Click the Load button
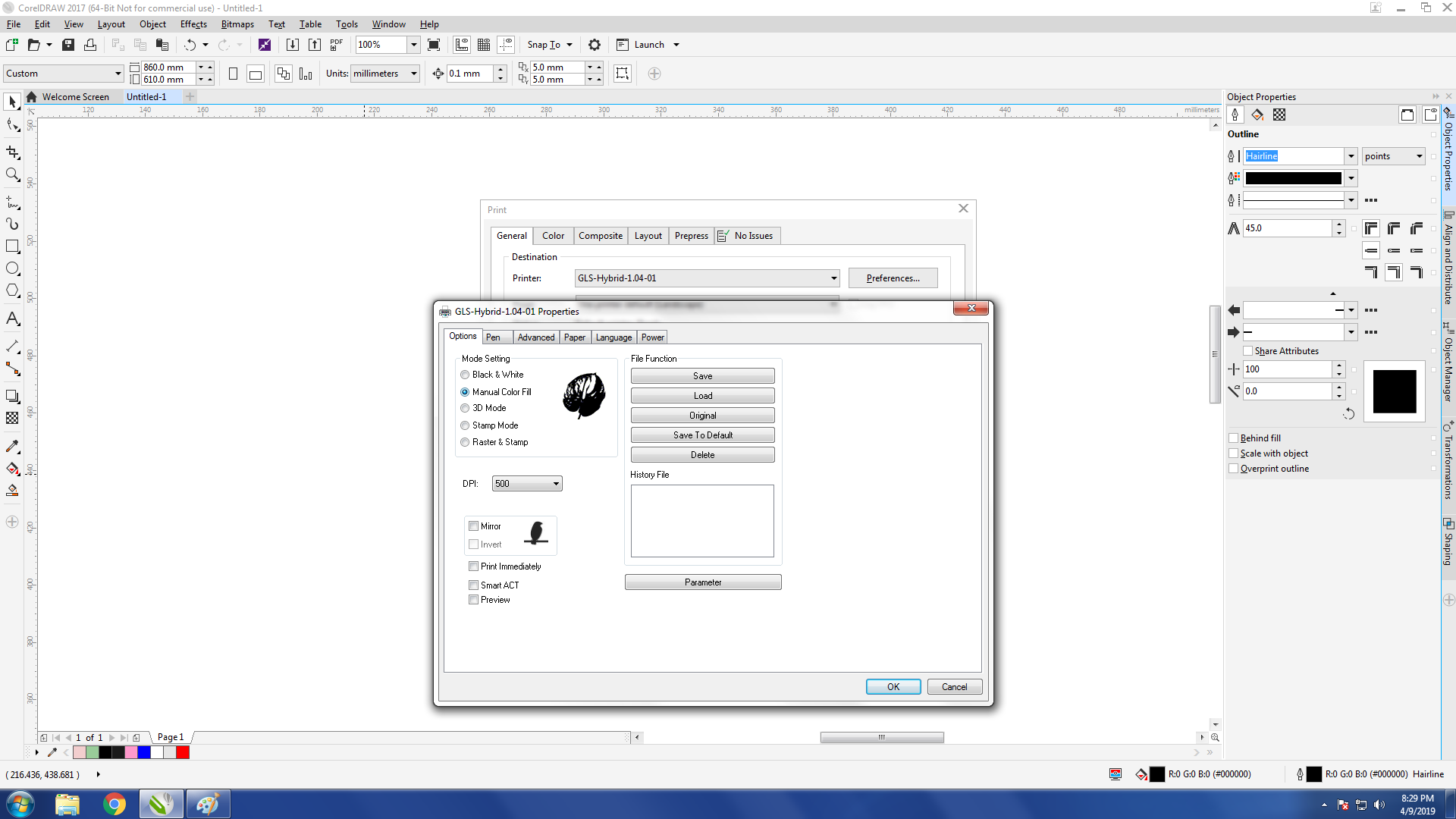Image resolution: width=1456 pixels, height=819 pixels. [x=702, y=396]
